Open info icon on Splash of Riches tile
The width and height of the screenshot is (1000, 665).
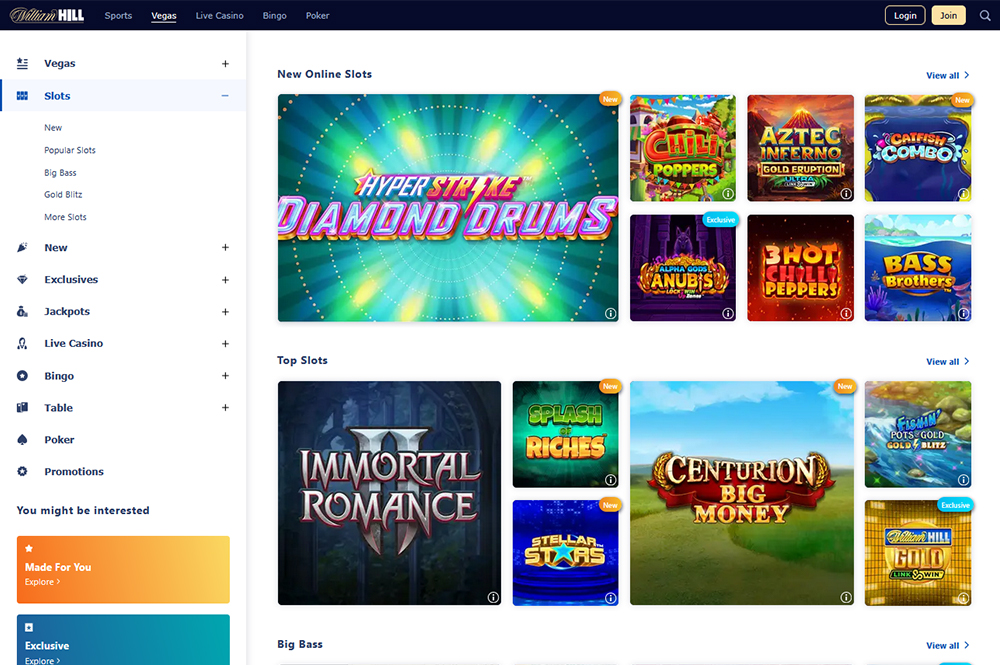(x=610, y=479)
